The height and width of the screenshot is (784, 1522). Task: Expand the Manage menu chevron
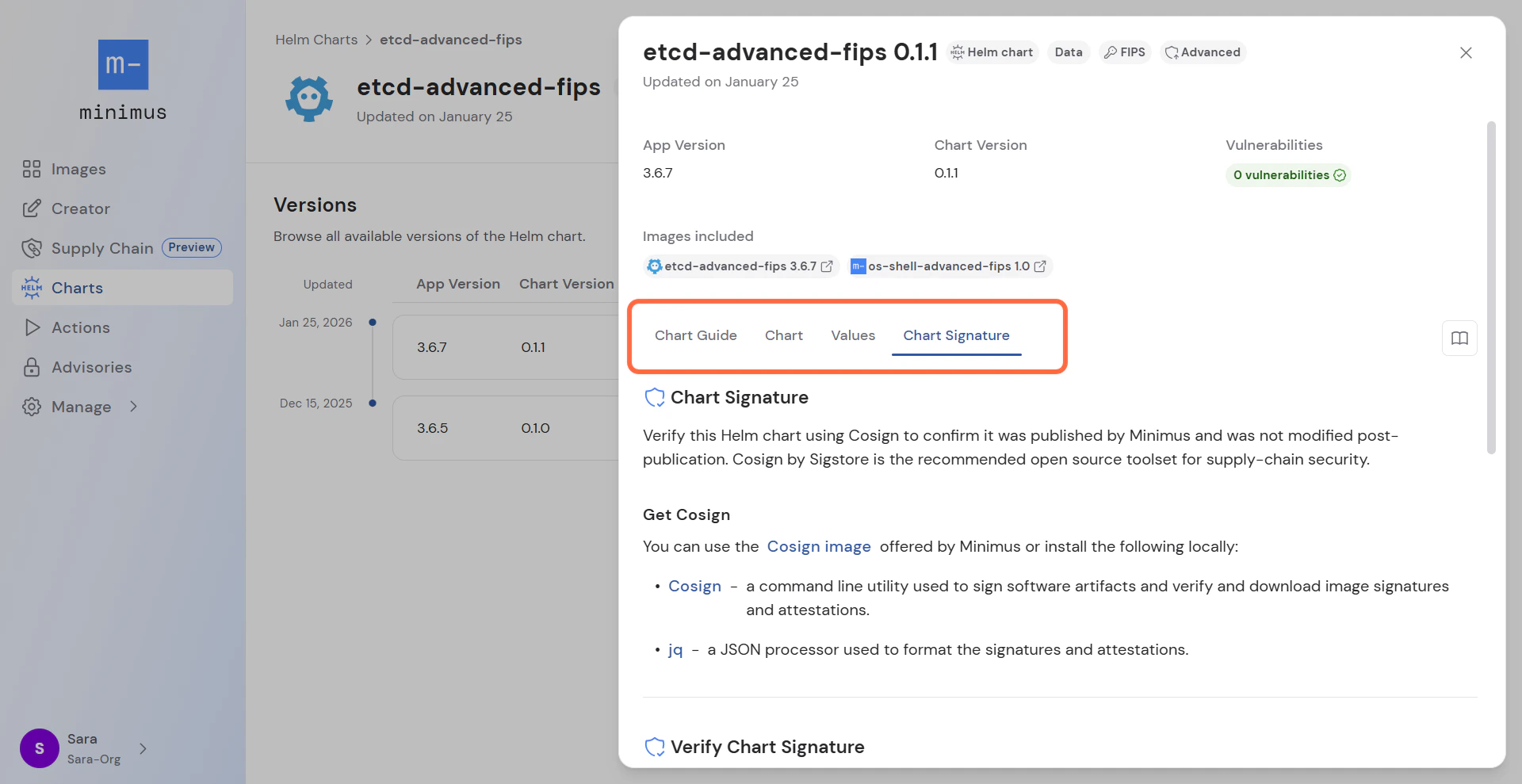[x=133, y=407]
